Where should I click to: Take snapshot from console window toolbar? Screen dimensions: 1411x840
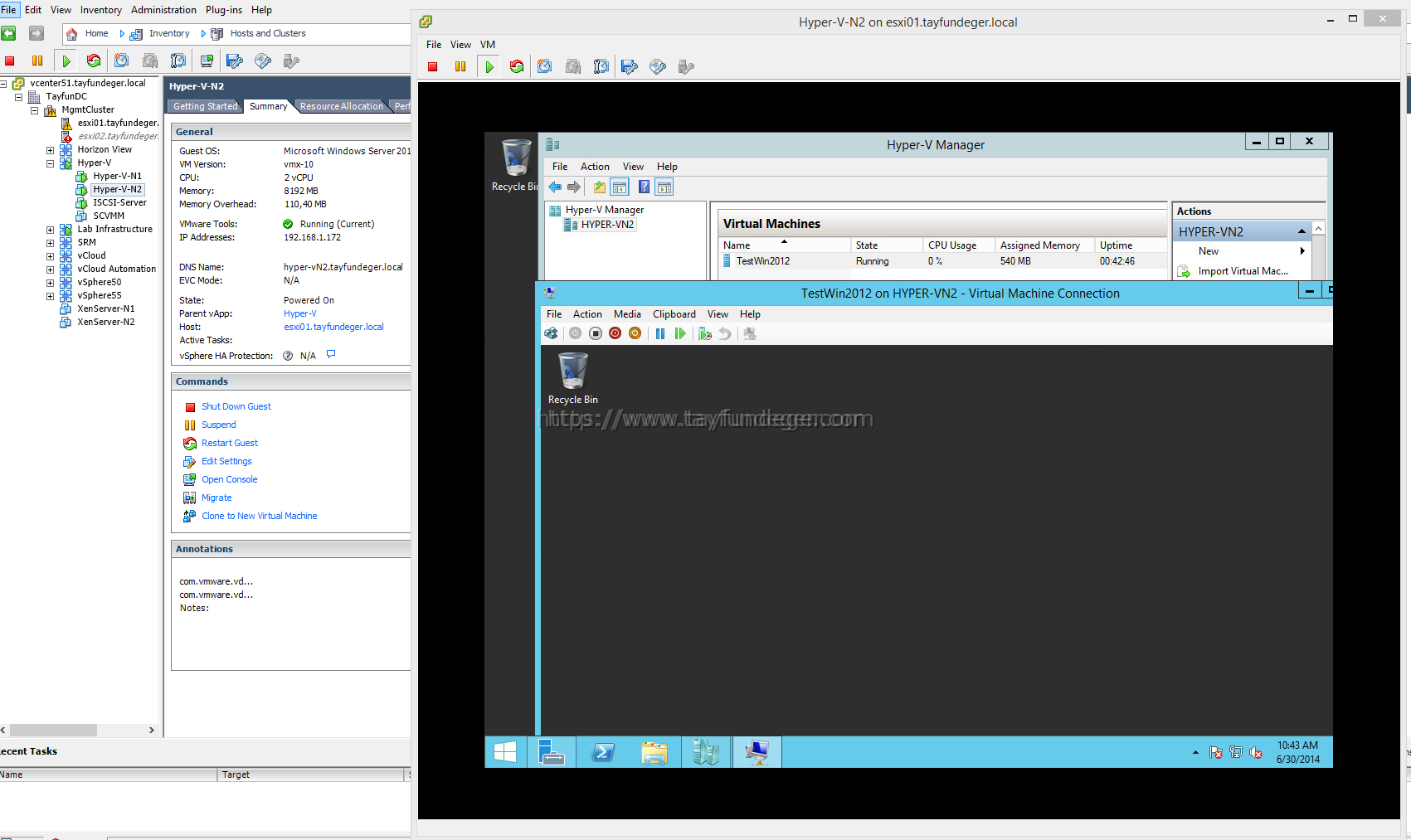tap(545, 66)
